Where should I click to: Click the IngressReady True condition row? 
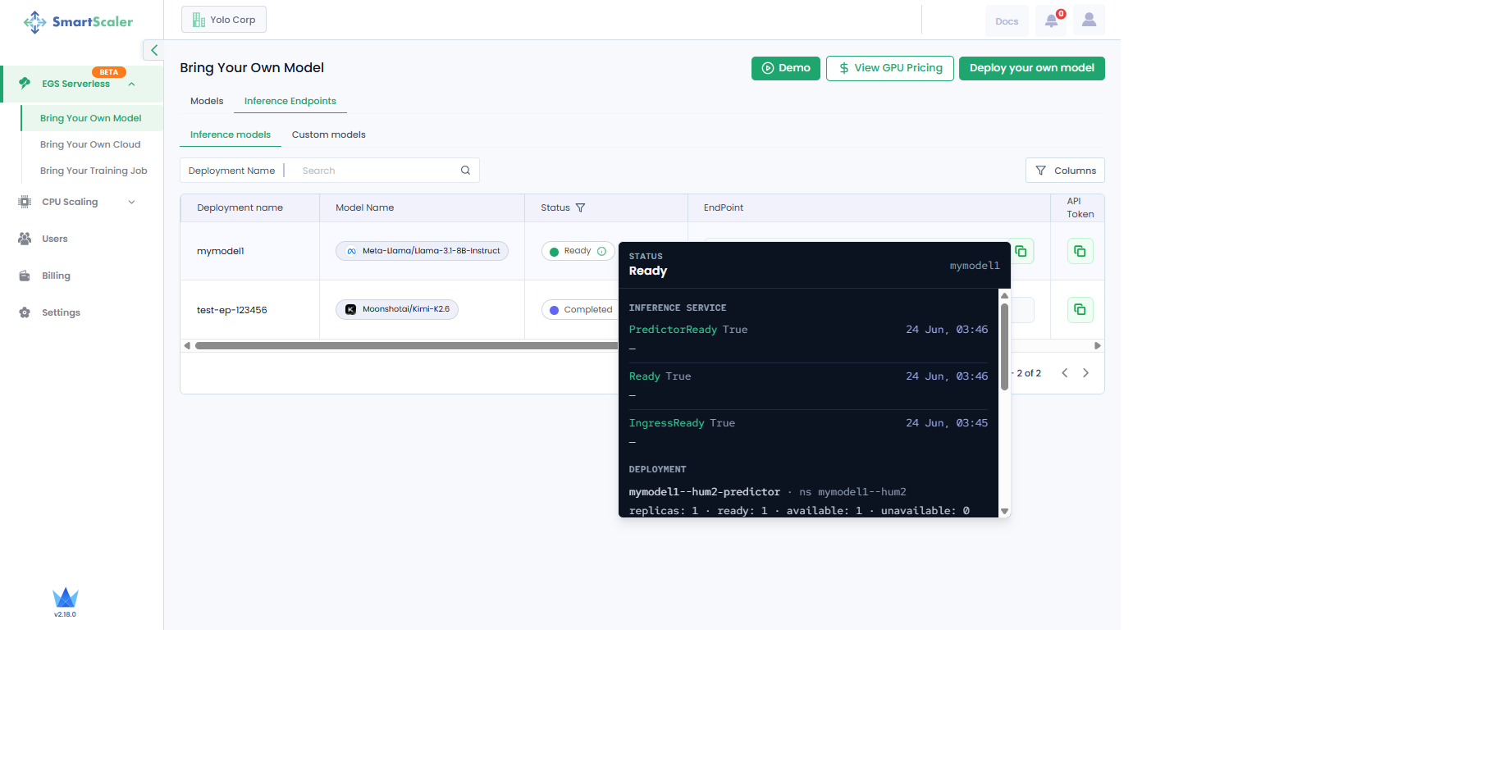[x=808, y=432]
